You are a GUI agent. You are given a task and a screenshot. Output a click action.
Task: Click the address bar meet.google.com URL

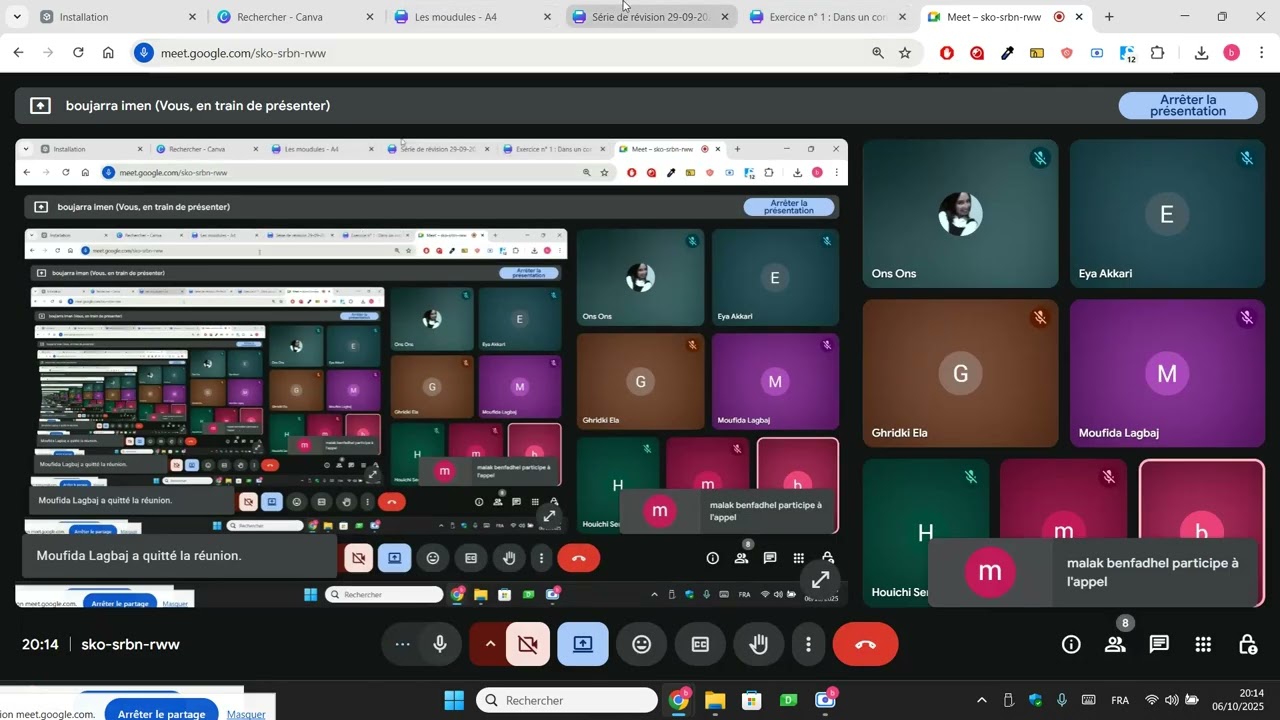tap(243, 53)
